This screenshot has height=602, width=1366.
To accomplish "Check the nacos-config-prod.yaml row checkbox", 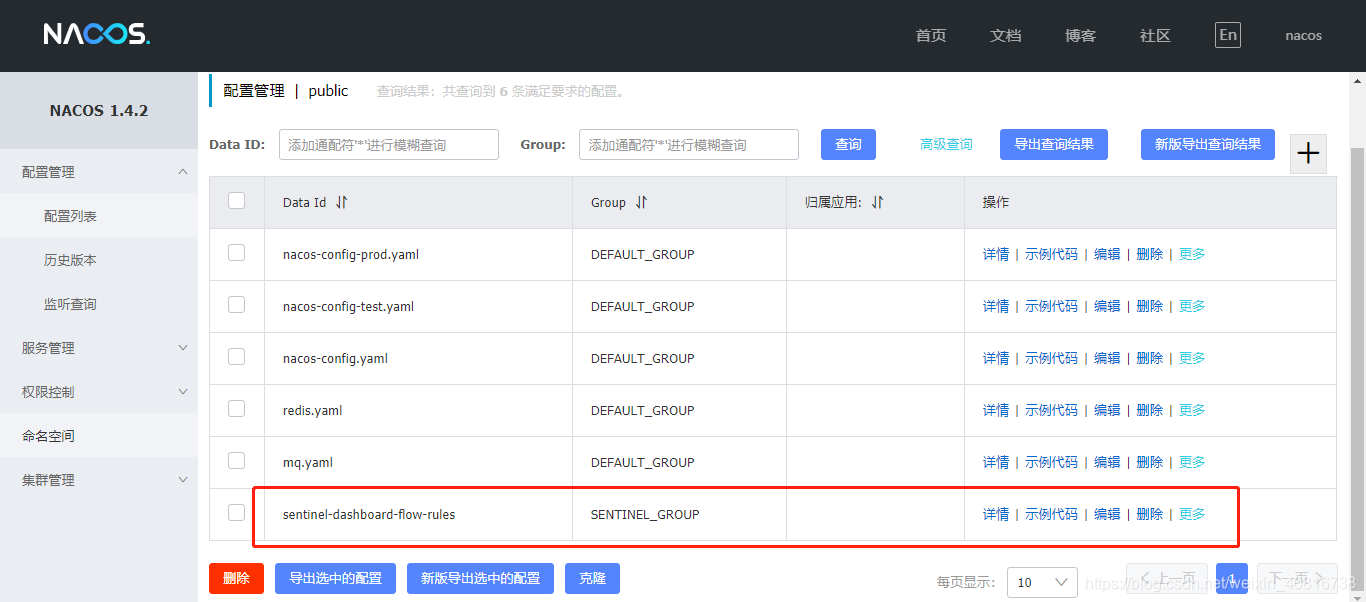I will pyautogui.click(x=236, y=253).
